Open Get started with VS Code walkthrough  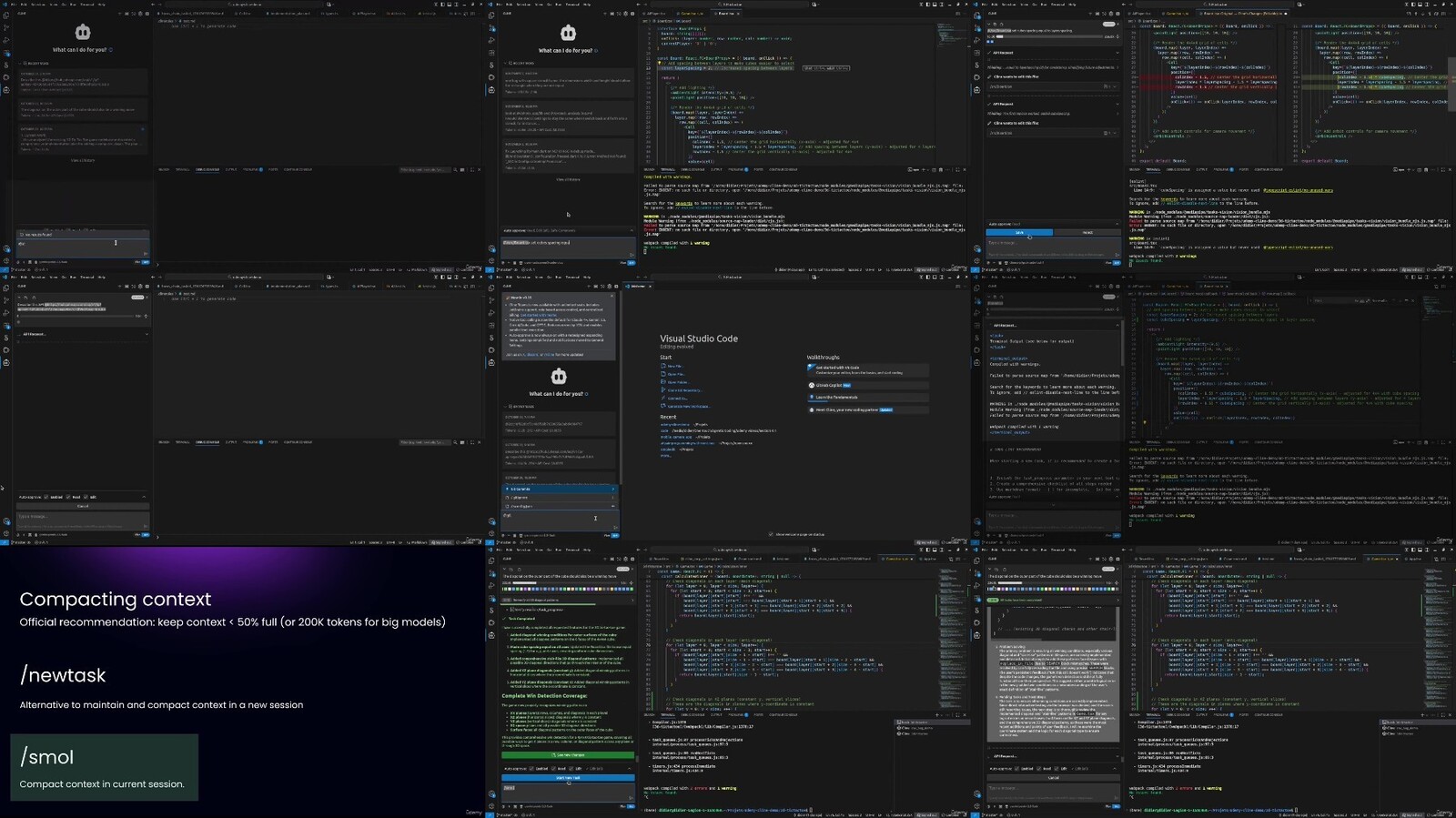[x=867, y=369]
